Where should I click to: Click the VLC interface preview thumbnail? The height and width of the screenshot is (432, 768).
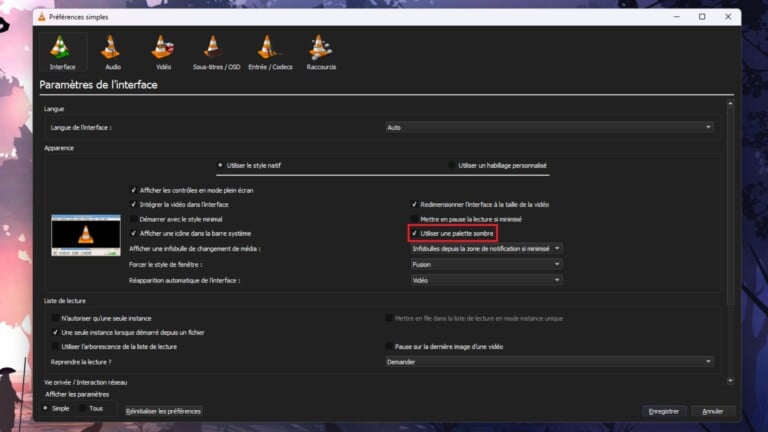[x=86, y=235]
